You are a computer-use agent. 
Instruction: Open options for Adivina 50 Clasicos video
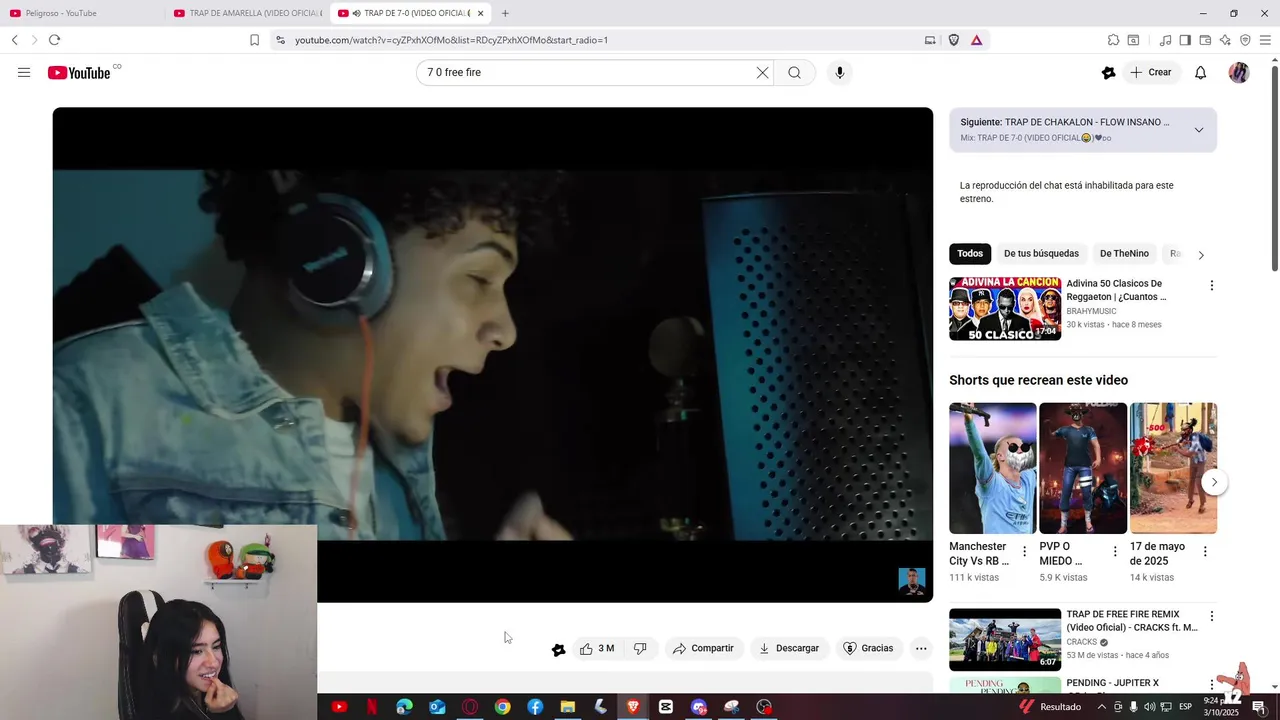pos(1211,285)
